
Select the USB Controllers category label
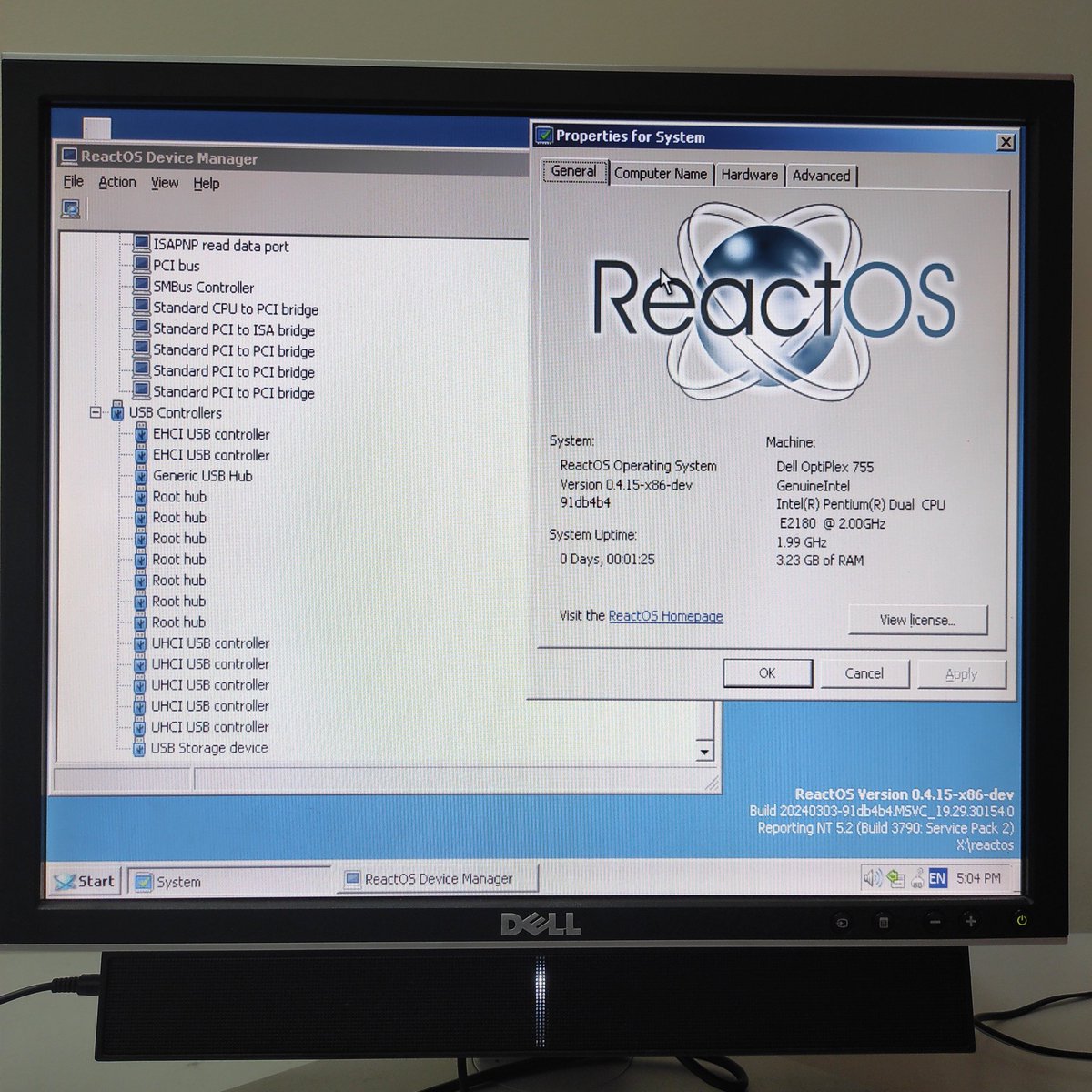tap(175, 412)
